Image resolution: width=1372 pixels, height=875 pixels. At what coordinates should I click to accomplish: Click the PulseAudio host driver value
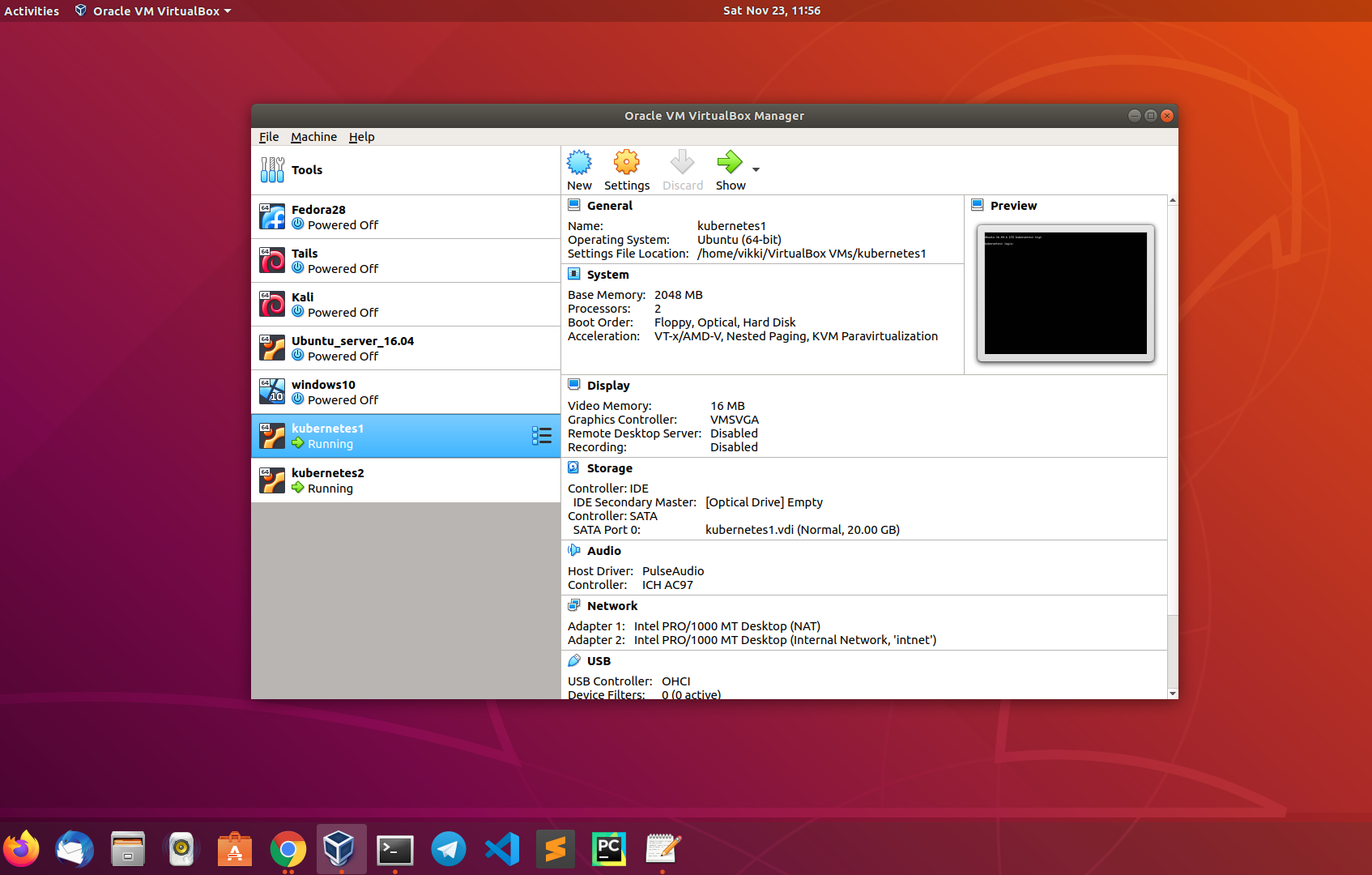pos(672,571)
